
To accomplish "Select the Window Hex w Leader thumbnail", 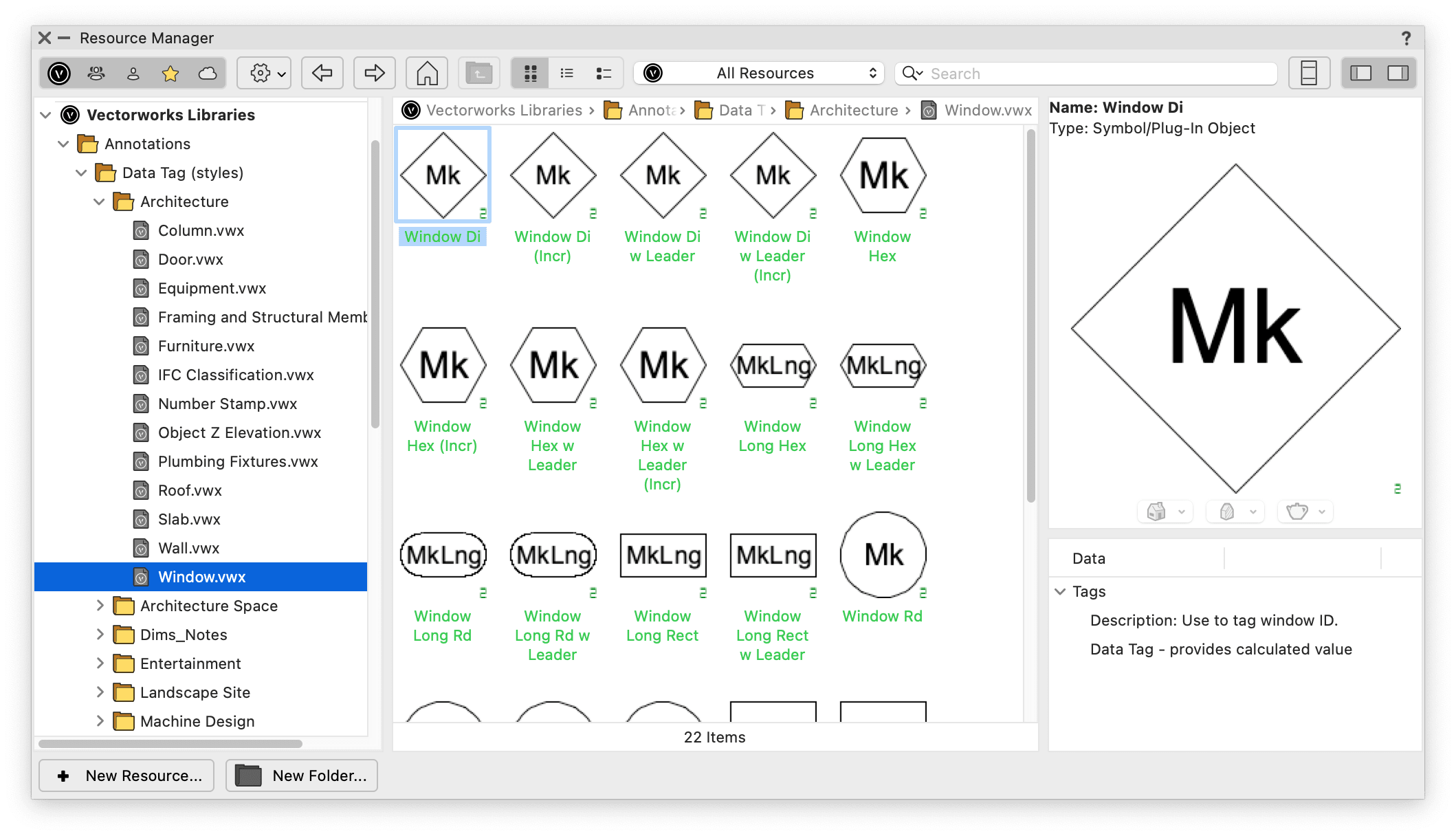I will click(x=553, y=365).
